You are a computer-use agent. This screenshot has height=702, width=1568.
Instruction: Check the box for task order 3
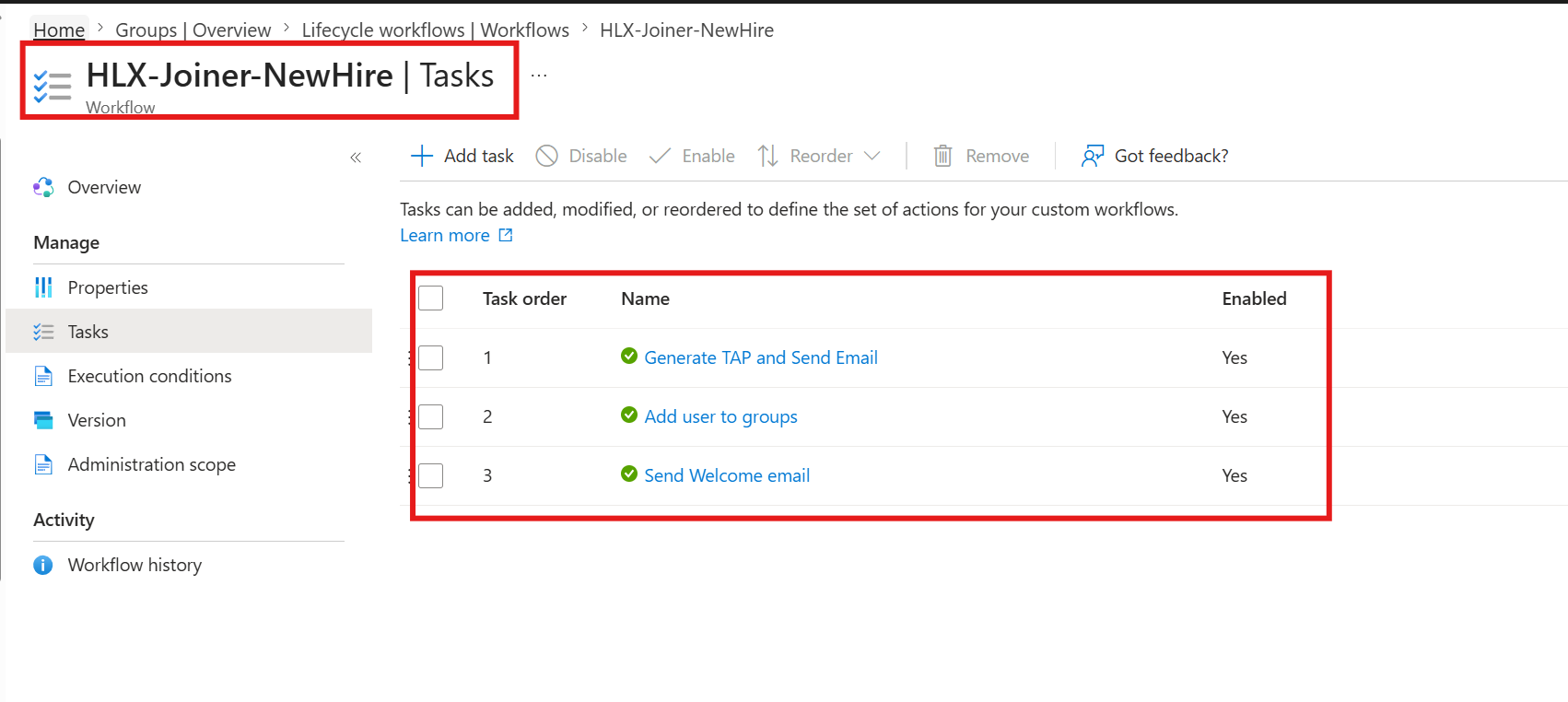click(x=431, y=475)
